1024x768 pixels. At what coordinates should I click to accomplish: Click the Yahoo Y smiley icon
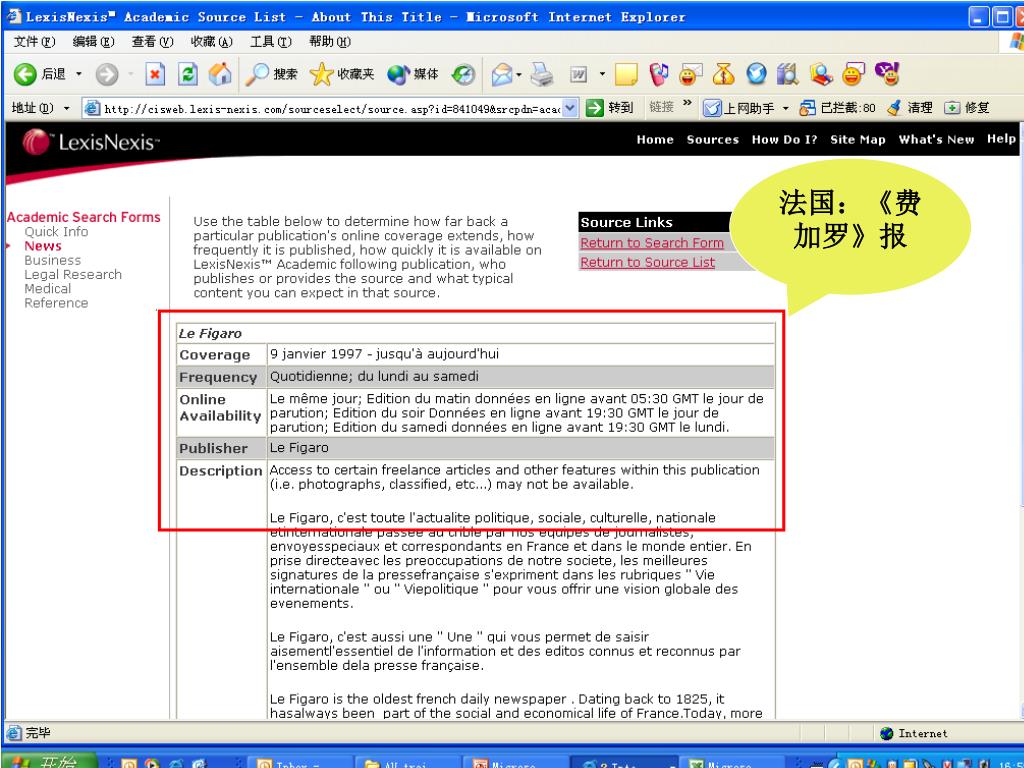[887, 74]
